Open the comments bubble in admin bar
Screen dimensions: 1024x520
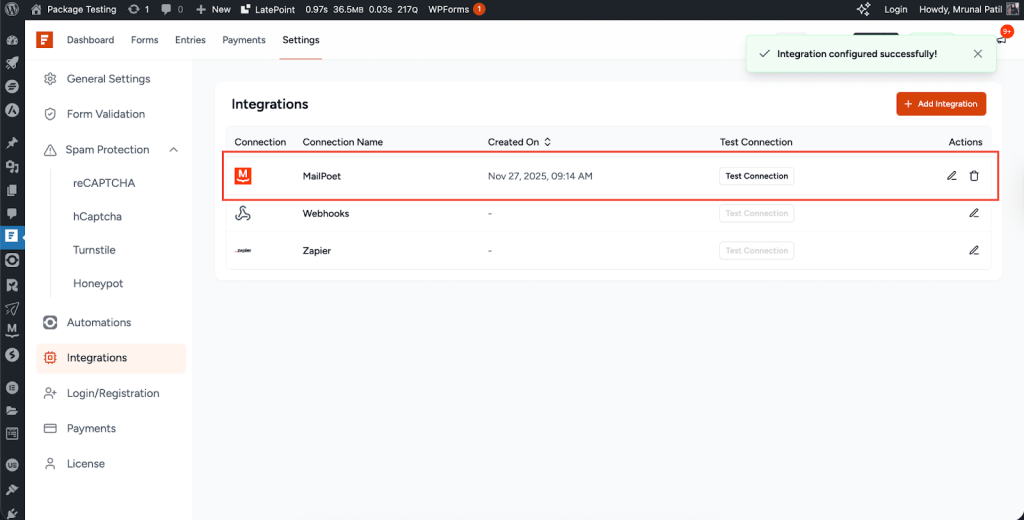[x=172, y=10]
